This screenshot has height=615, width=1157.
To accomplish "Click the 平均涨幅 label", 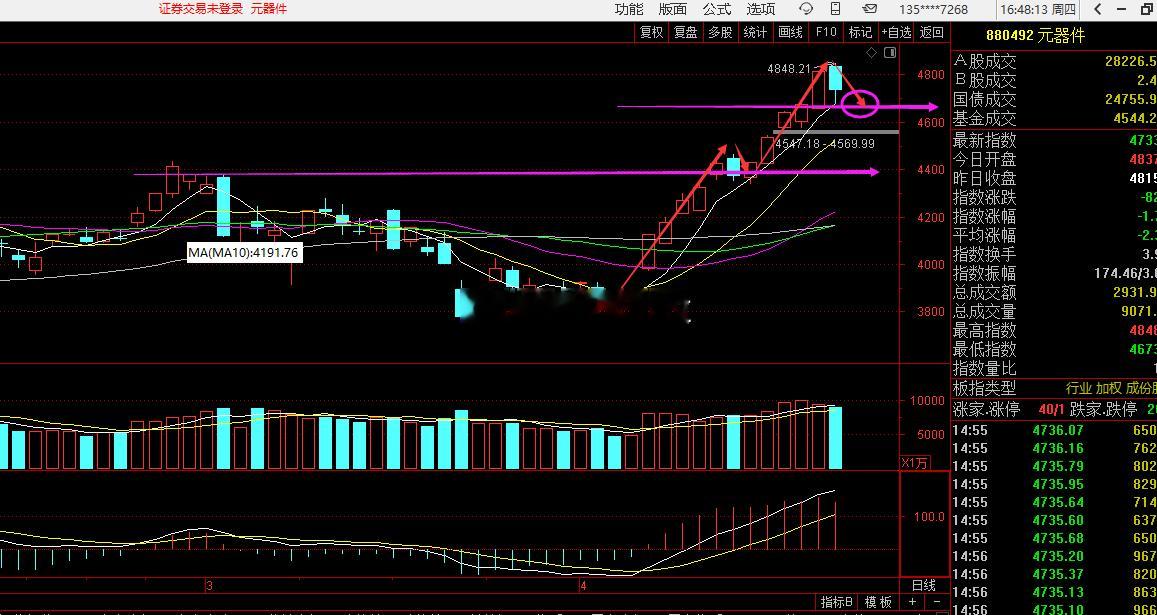I will click(x=984, y=235).
